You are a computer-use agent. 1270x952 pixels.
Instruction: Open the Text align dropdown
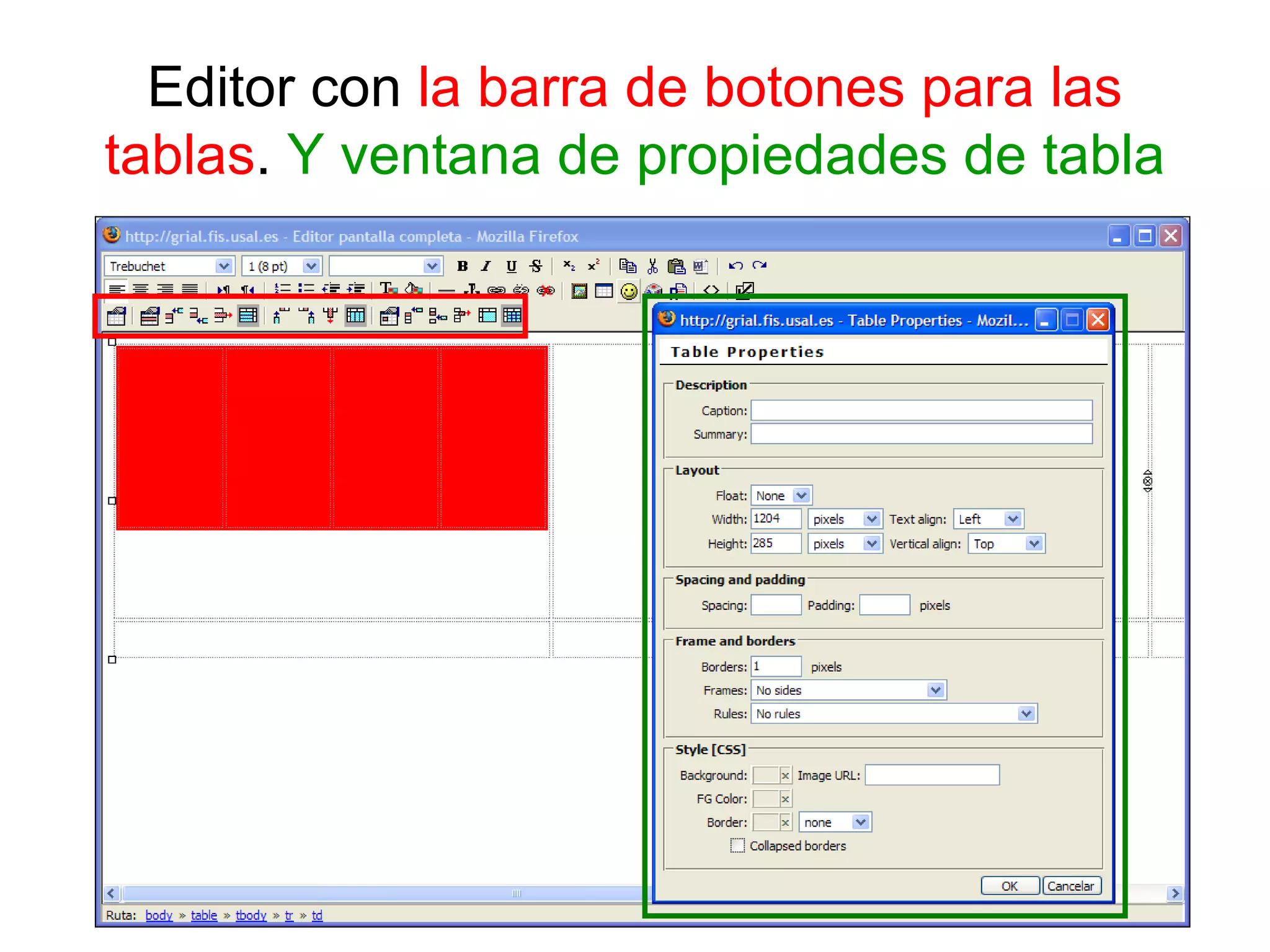[x=988, y=519]
